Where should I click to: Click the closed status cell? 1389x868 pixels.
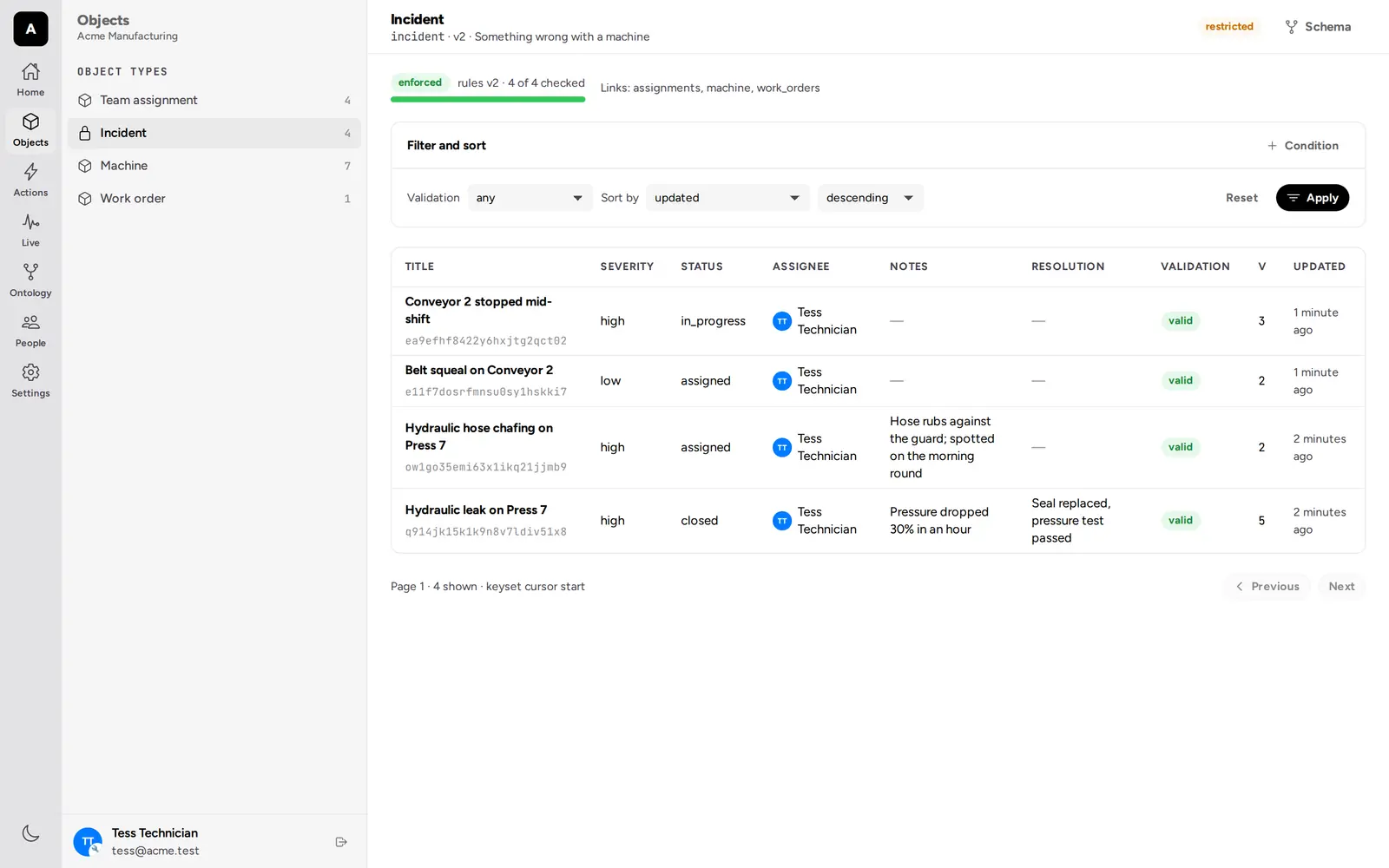pyautogui.click(x=699, y=521)
